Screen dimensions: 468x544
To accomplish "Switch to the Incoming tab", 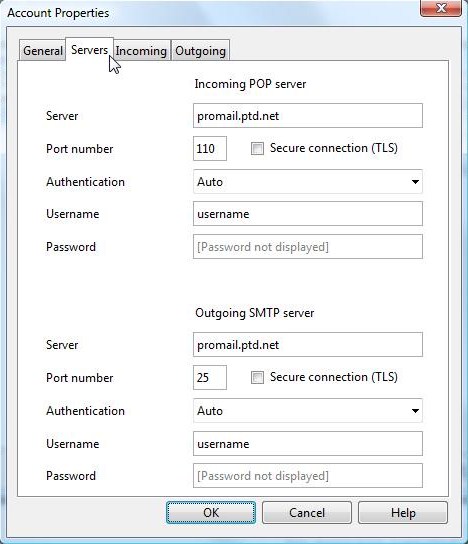I will click(x=141, y=51).
